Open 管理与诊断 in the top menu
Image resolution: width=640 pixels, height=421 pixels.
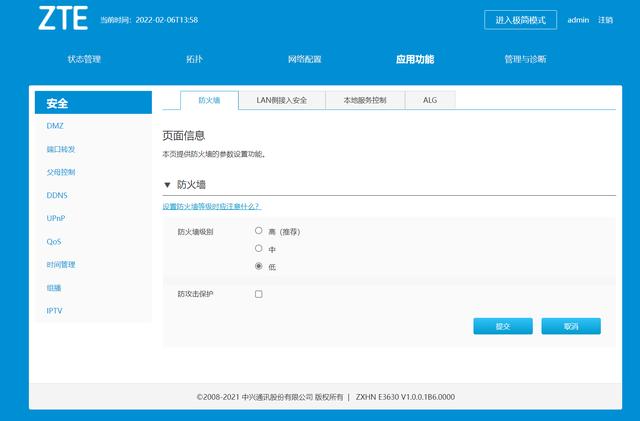(525, 60)
